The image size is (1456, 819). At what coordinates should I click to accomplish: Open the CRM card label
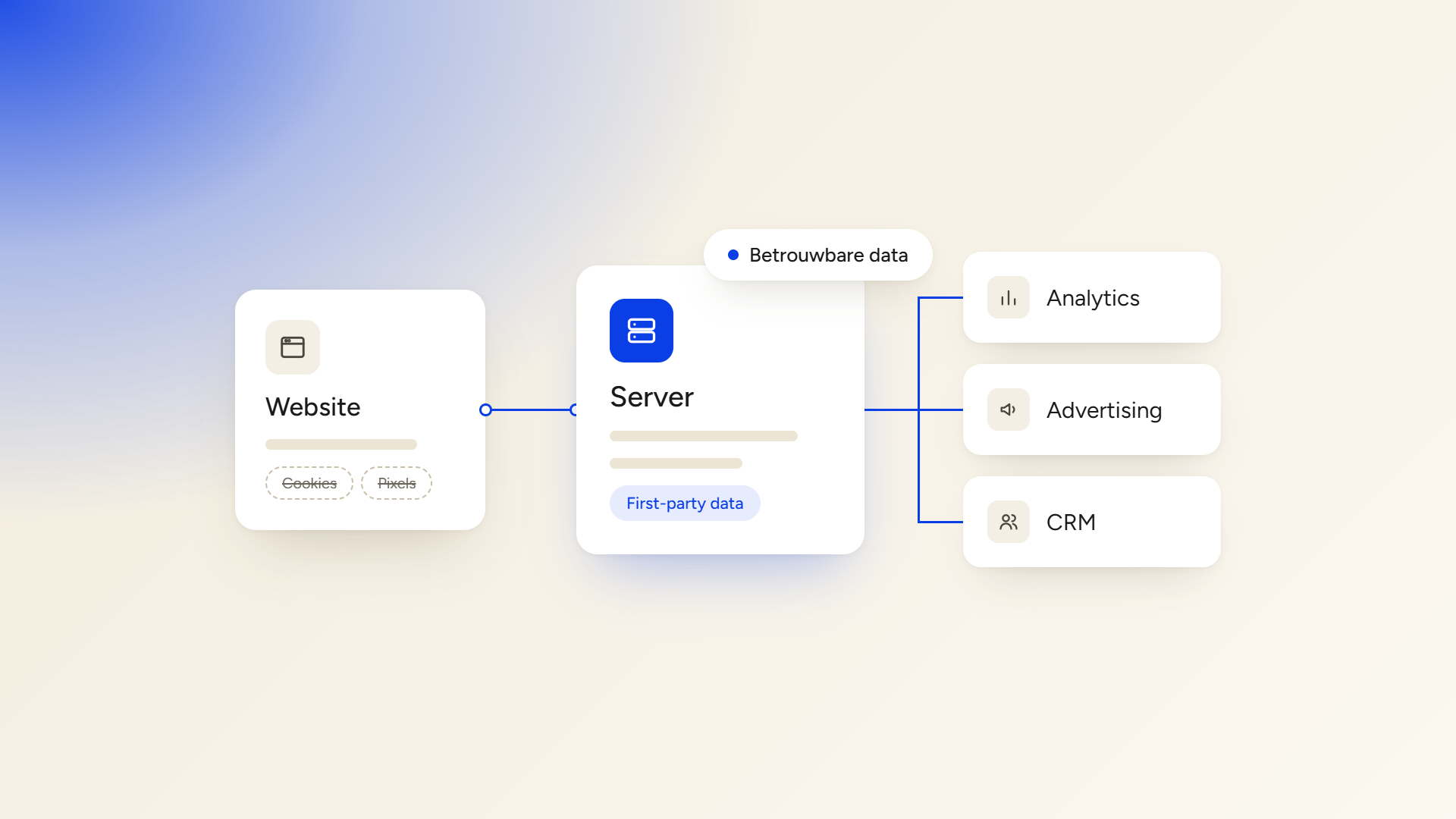(x=1071, y=522)
